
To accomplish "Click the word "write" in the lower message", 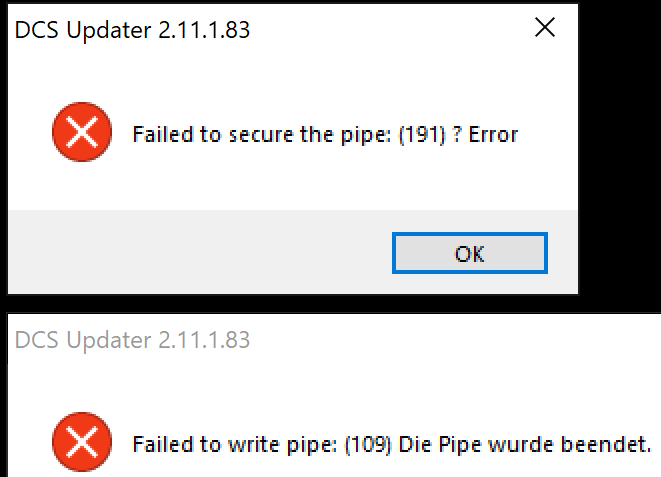I will (x=254, y=445).
